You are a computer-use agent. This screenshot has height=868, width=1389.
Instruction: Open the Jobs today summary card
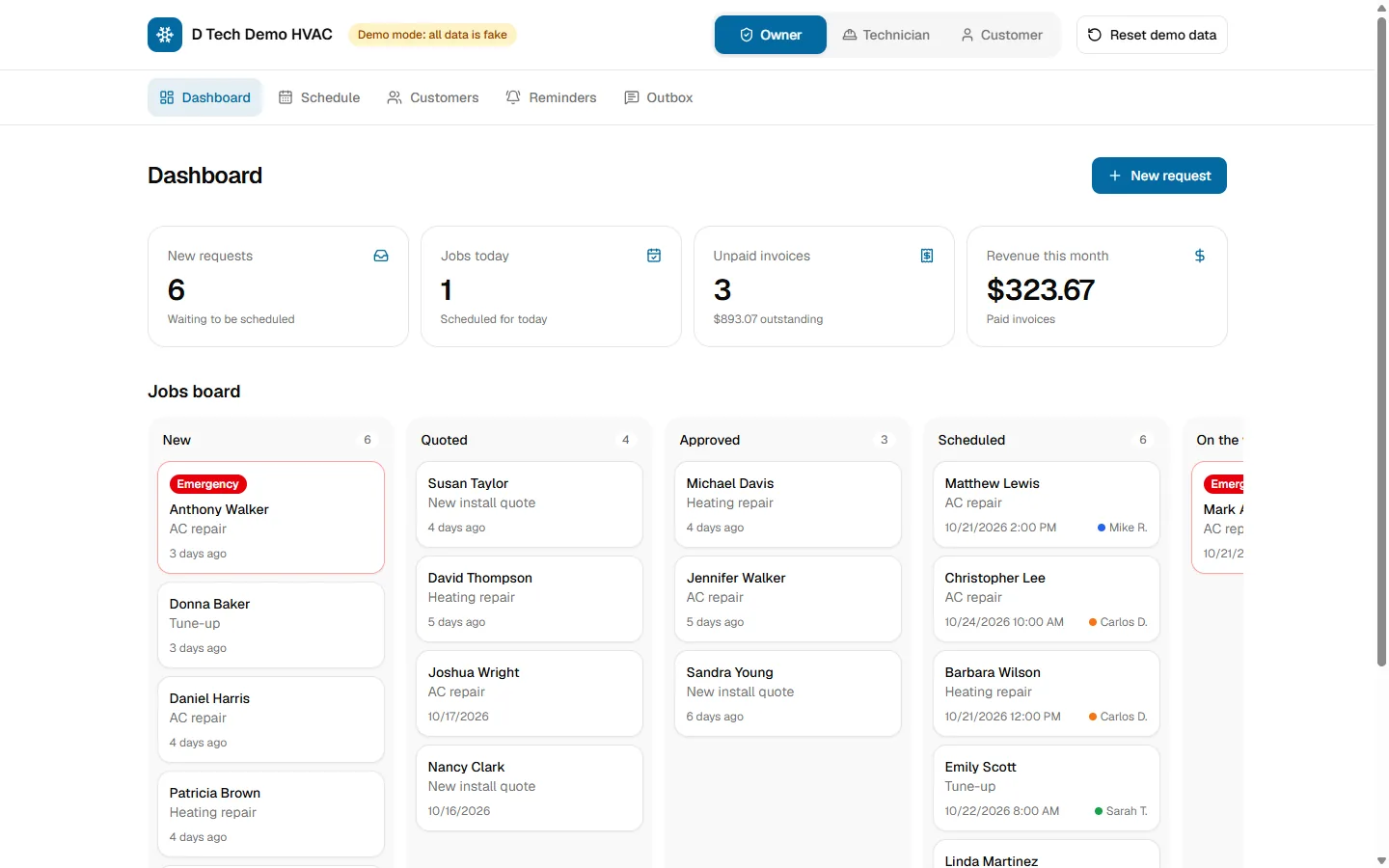[x=551, y=286]
